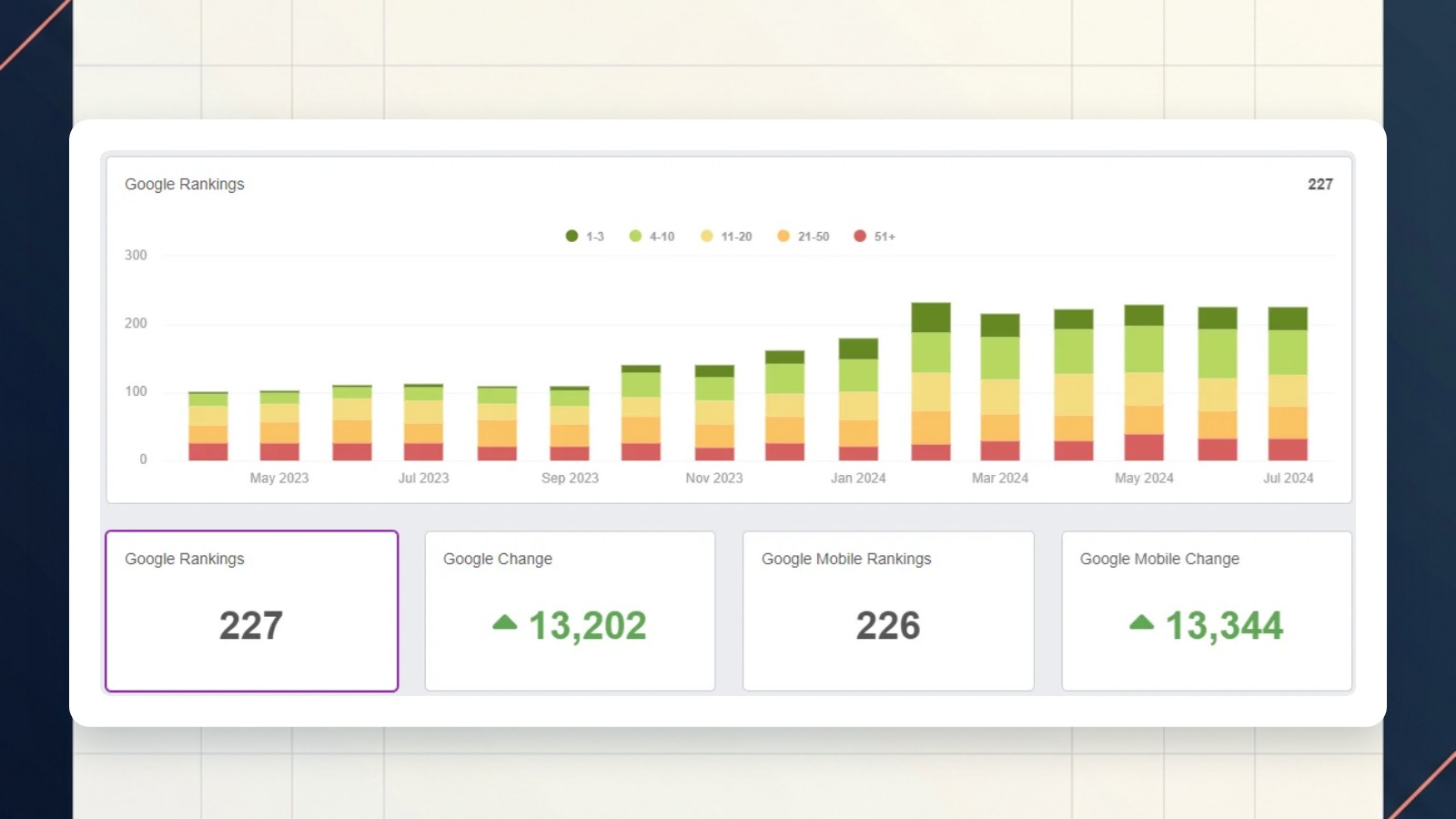Click the 'Sep 2023' axis label

click(x=570, y=478)
